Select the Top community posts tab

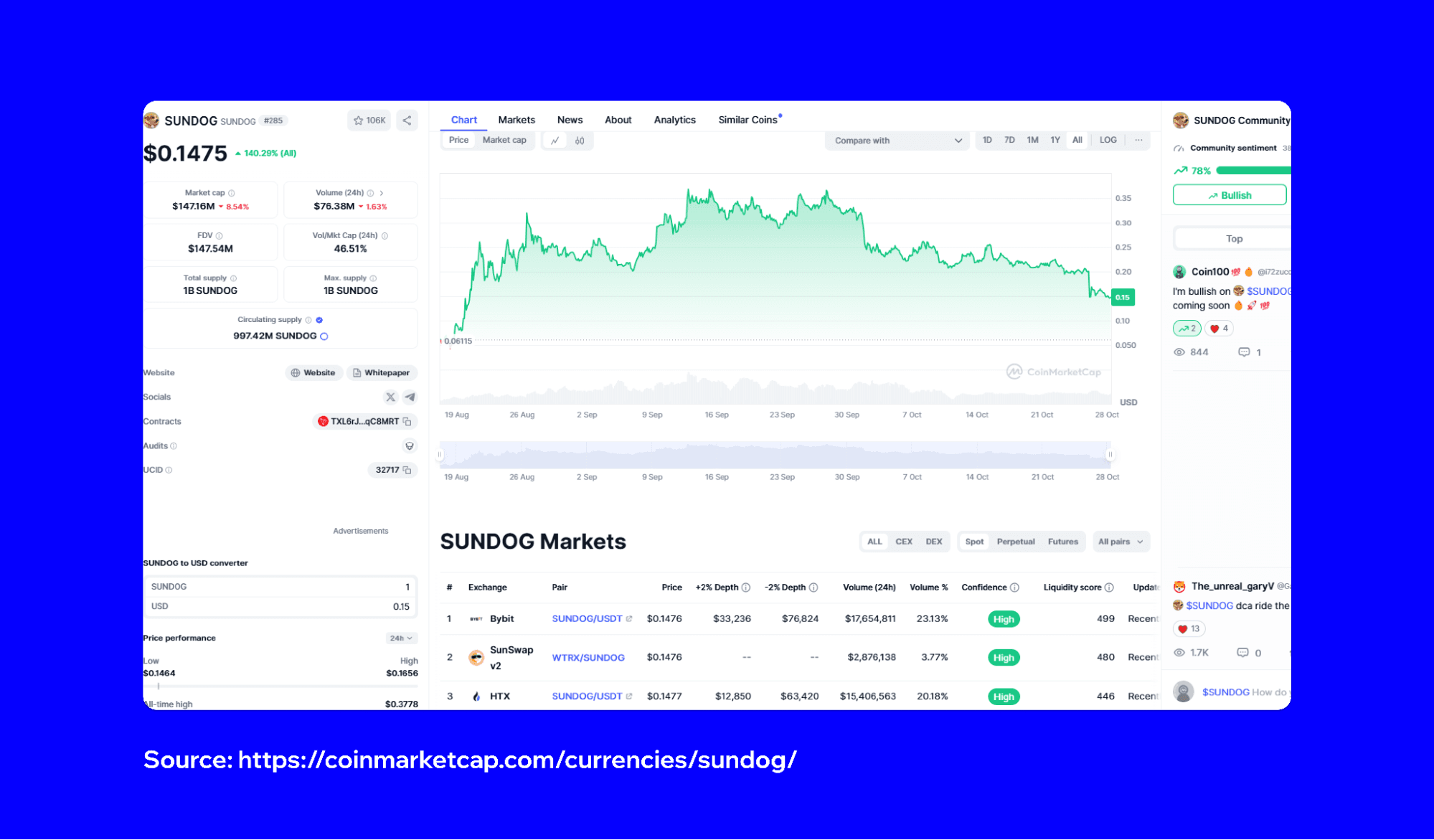pyautogui.click(x=1234, y=239)
